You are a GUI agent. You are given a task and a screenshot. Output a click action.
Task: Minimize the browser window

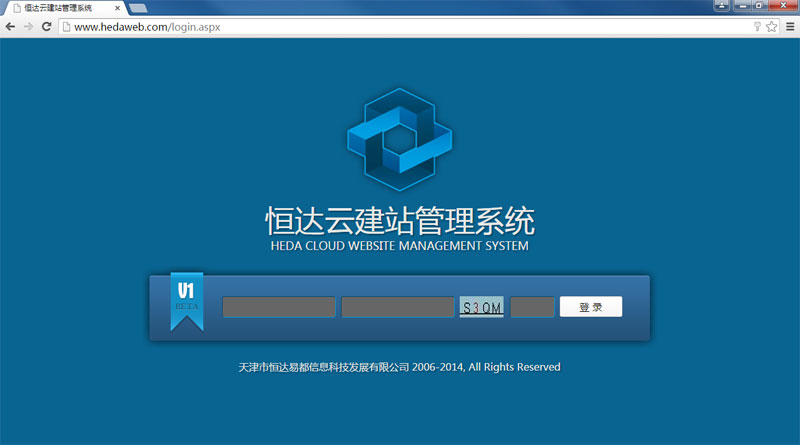(743, 6)
